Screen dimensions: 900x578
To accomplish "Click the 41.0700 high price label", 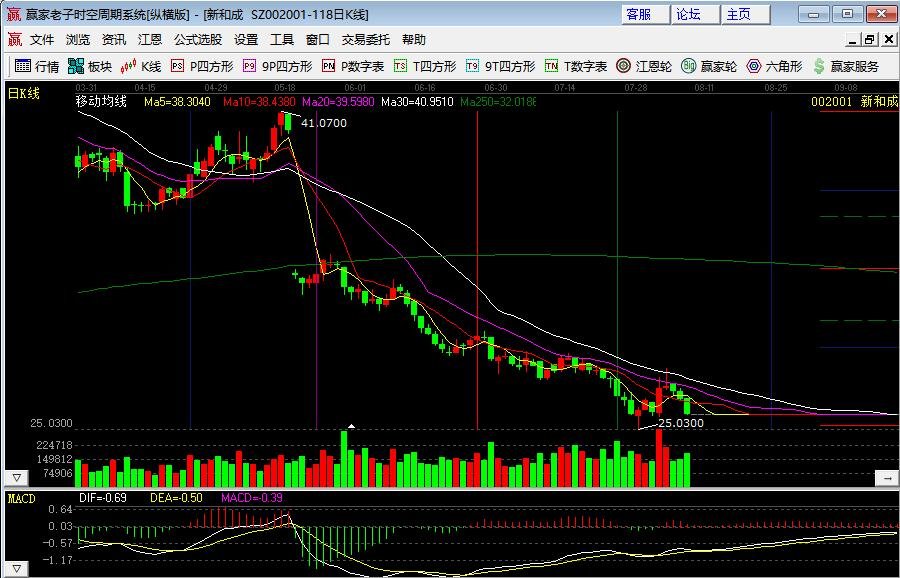I will pos(324,123).
